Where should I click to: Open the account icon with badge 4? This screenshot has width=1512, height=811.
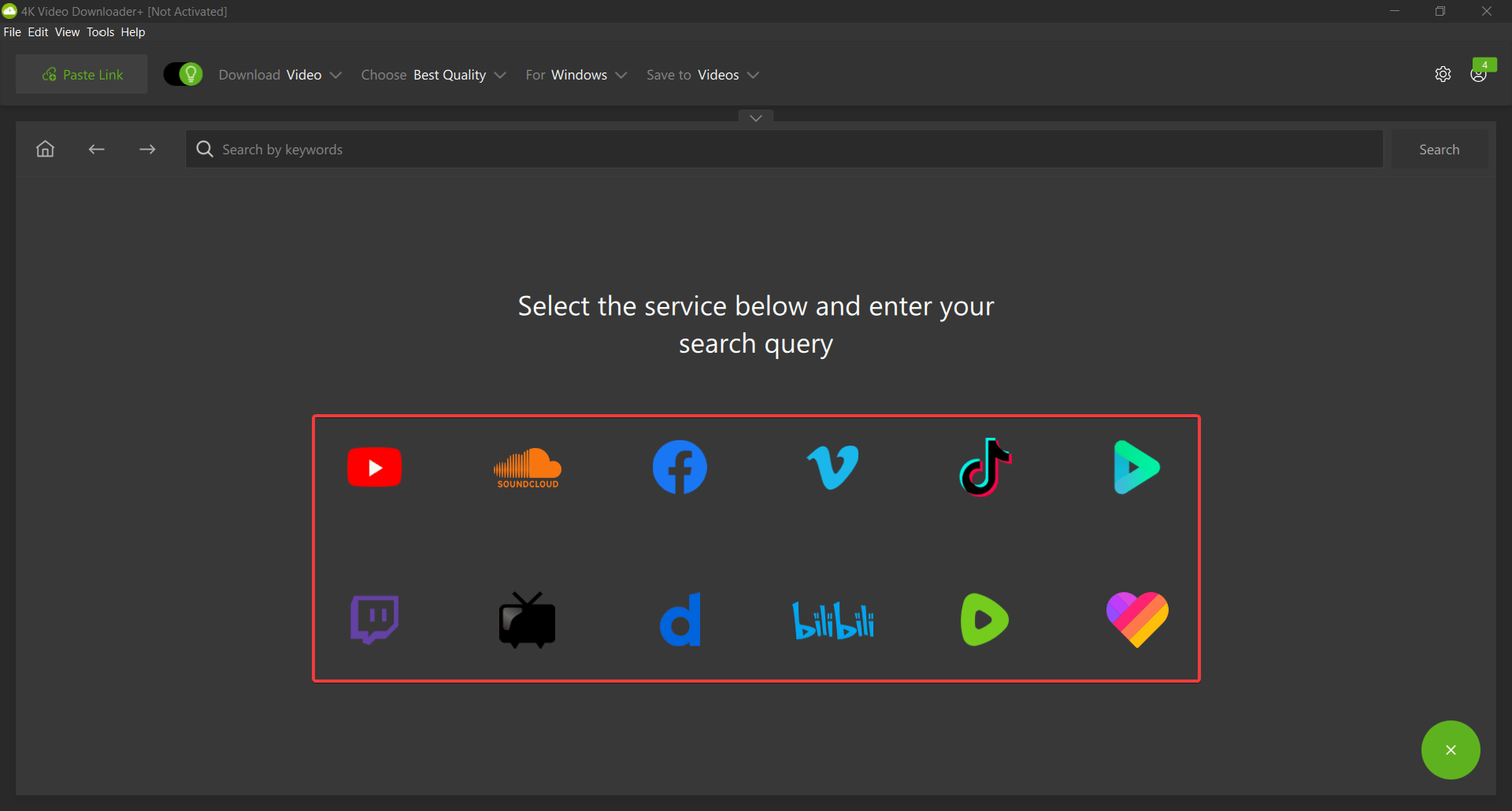pos(1480,73)
